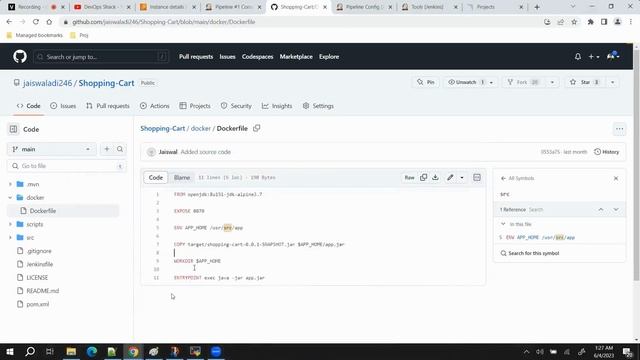
Task: Edit the file with pencil icon
Action: (x=450, y=177)
